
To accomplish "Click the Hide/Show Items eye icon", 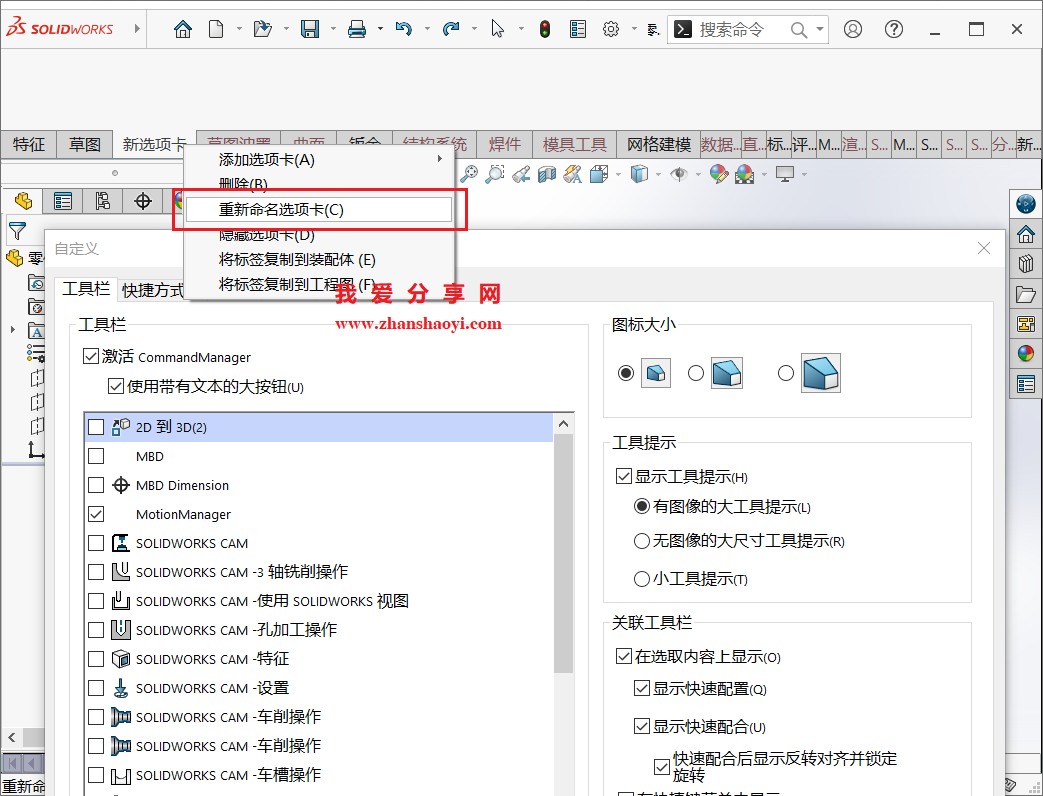I will [680, 173].
